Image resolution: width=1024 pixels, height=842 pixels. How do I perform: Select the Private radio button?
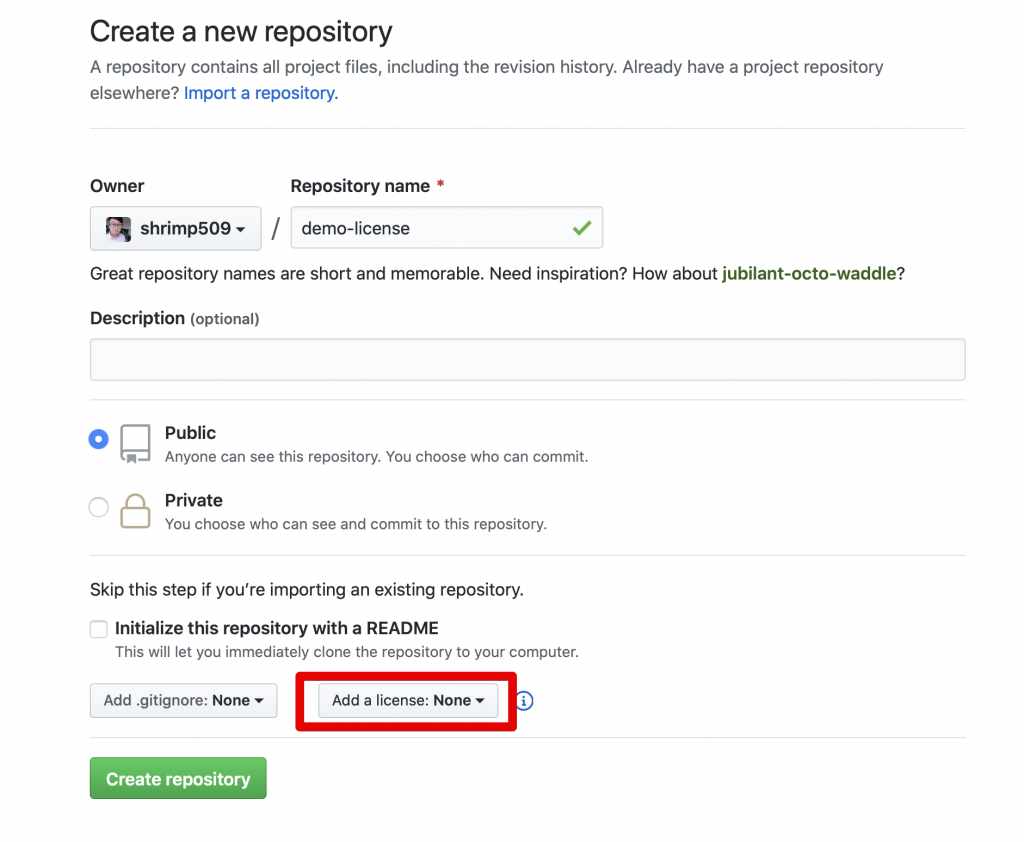99,507
